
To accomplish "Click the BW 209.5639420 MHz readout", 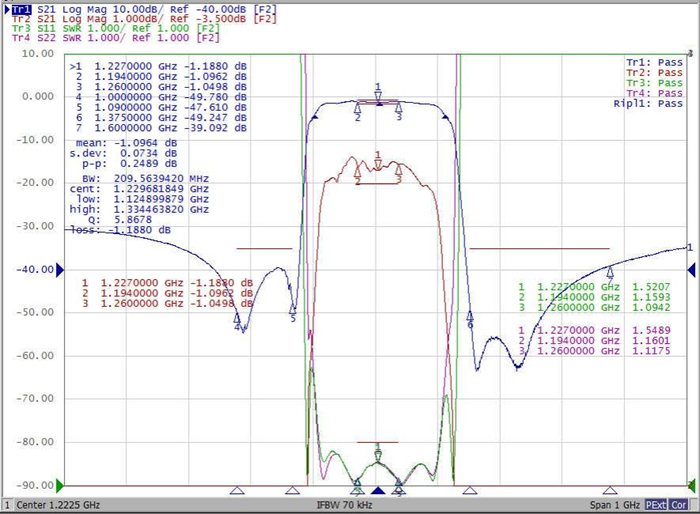I will click(x=145, y=179).
